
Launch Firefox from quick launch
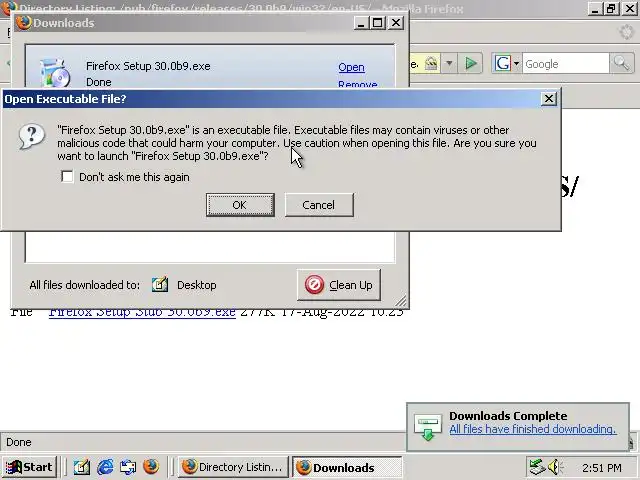coord(151,467)
